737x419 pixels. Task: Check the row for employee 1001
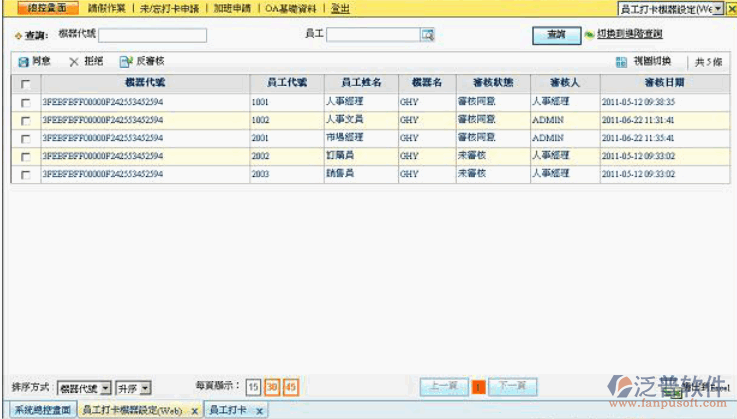click(x=25, y=102)
